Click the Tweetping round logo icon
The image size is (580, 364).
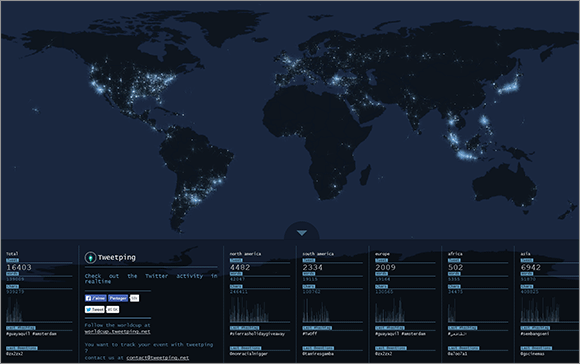pyautogui.click(x=90, y=257)
